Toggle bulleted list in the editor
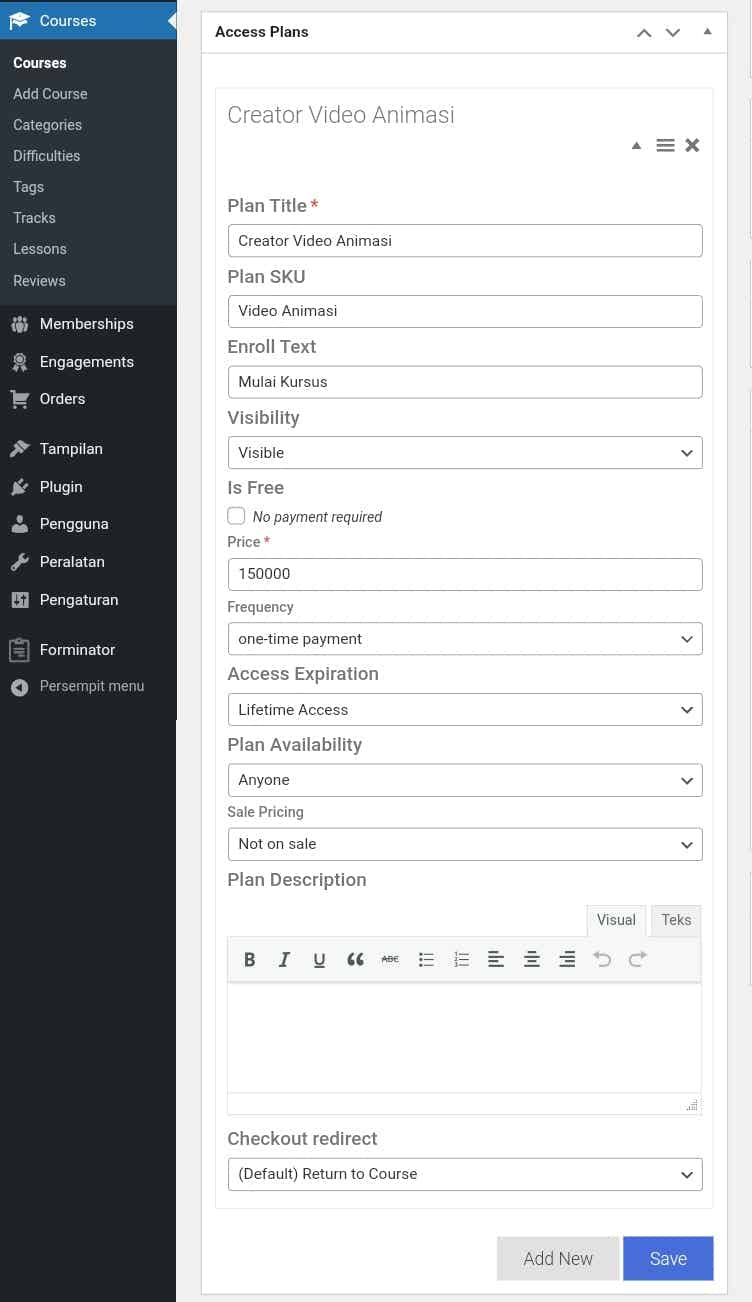This screenshot has width=752, height=1302. [426, 960]
